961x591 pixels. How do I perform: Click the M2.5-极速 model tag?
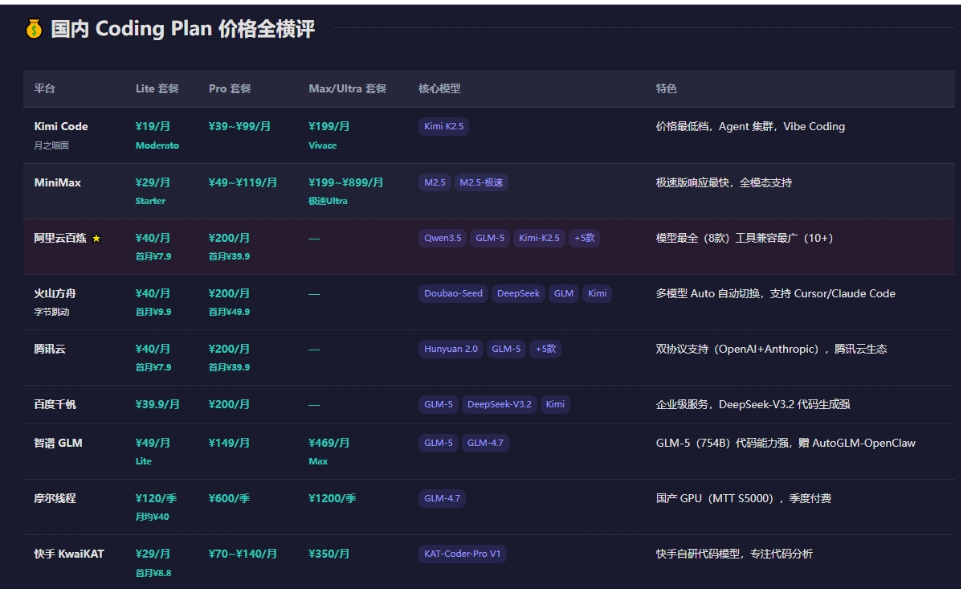pyautogui.click(x=482, y=183)
